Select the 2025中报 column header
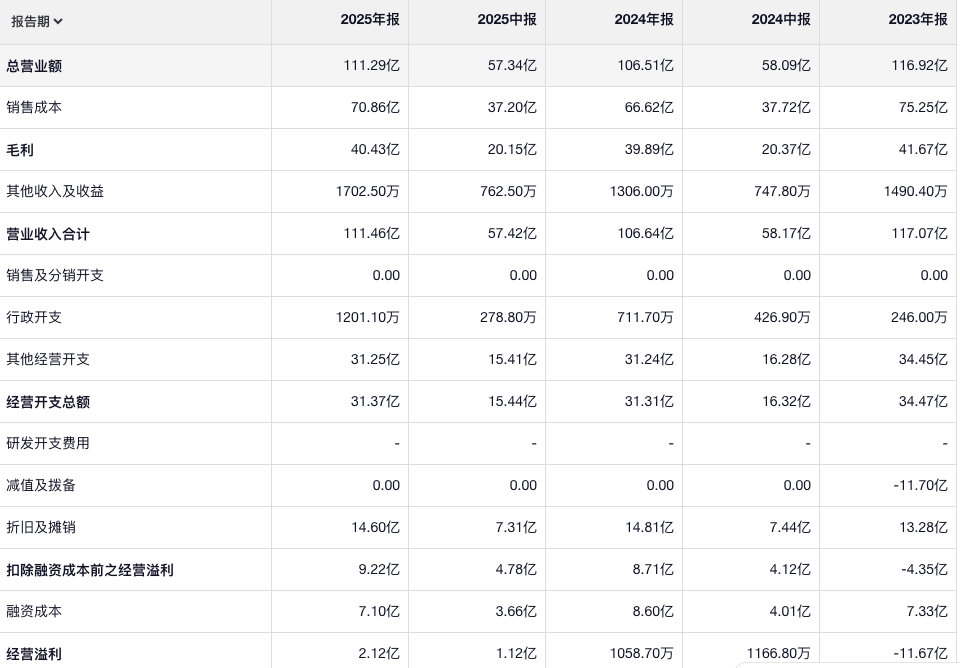This screenshot has width=960, height=668. [x=507, y=20]
